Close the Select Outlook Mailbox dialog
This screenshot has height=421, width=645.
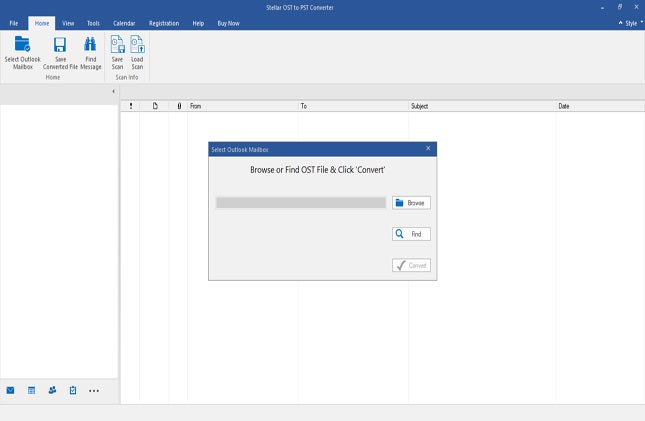[428, 149]
